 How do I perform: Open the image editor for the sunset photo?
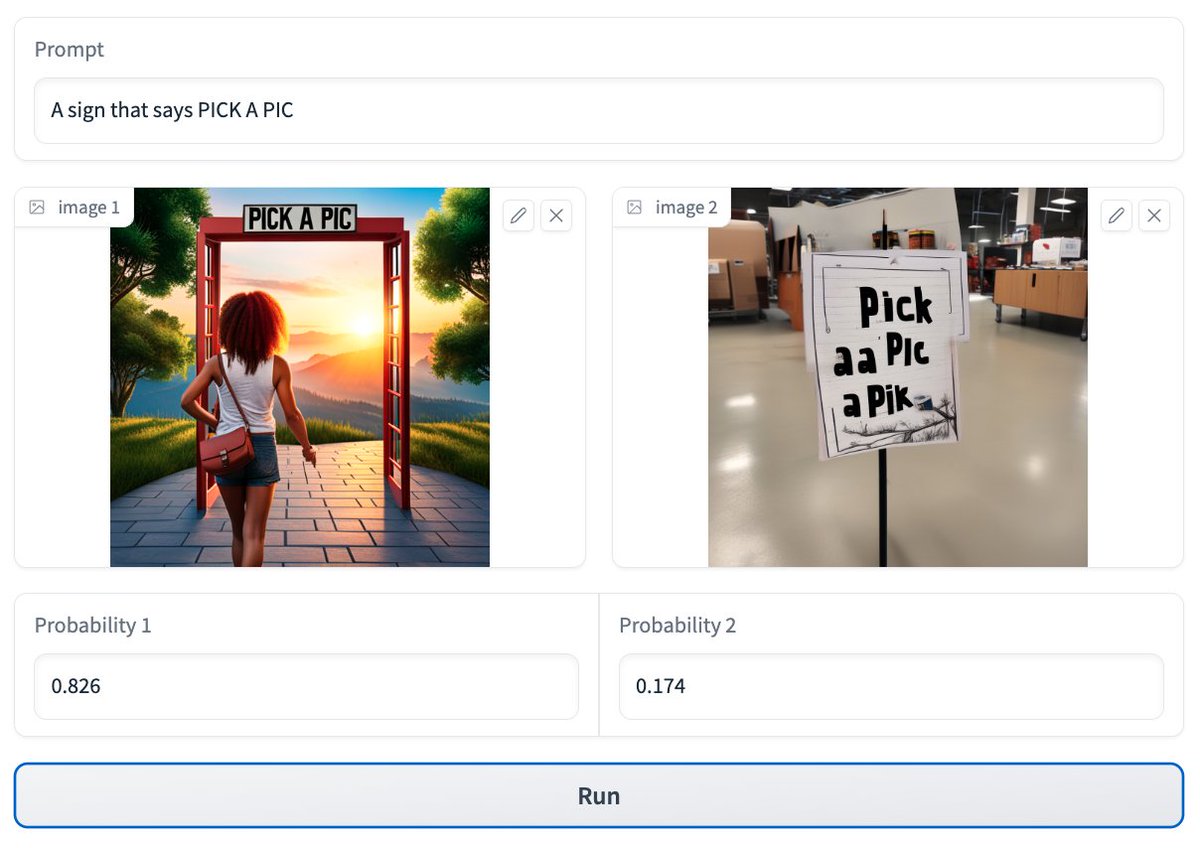point(518,215)
